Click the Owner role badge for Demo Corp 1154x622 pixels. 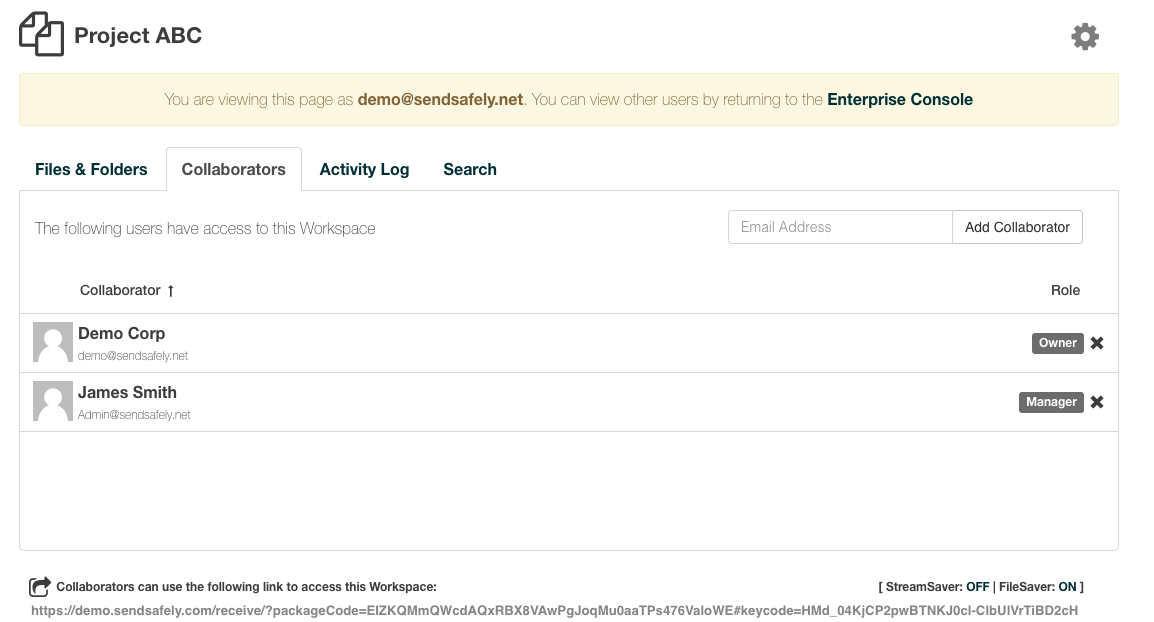coord(1058,343)
